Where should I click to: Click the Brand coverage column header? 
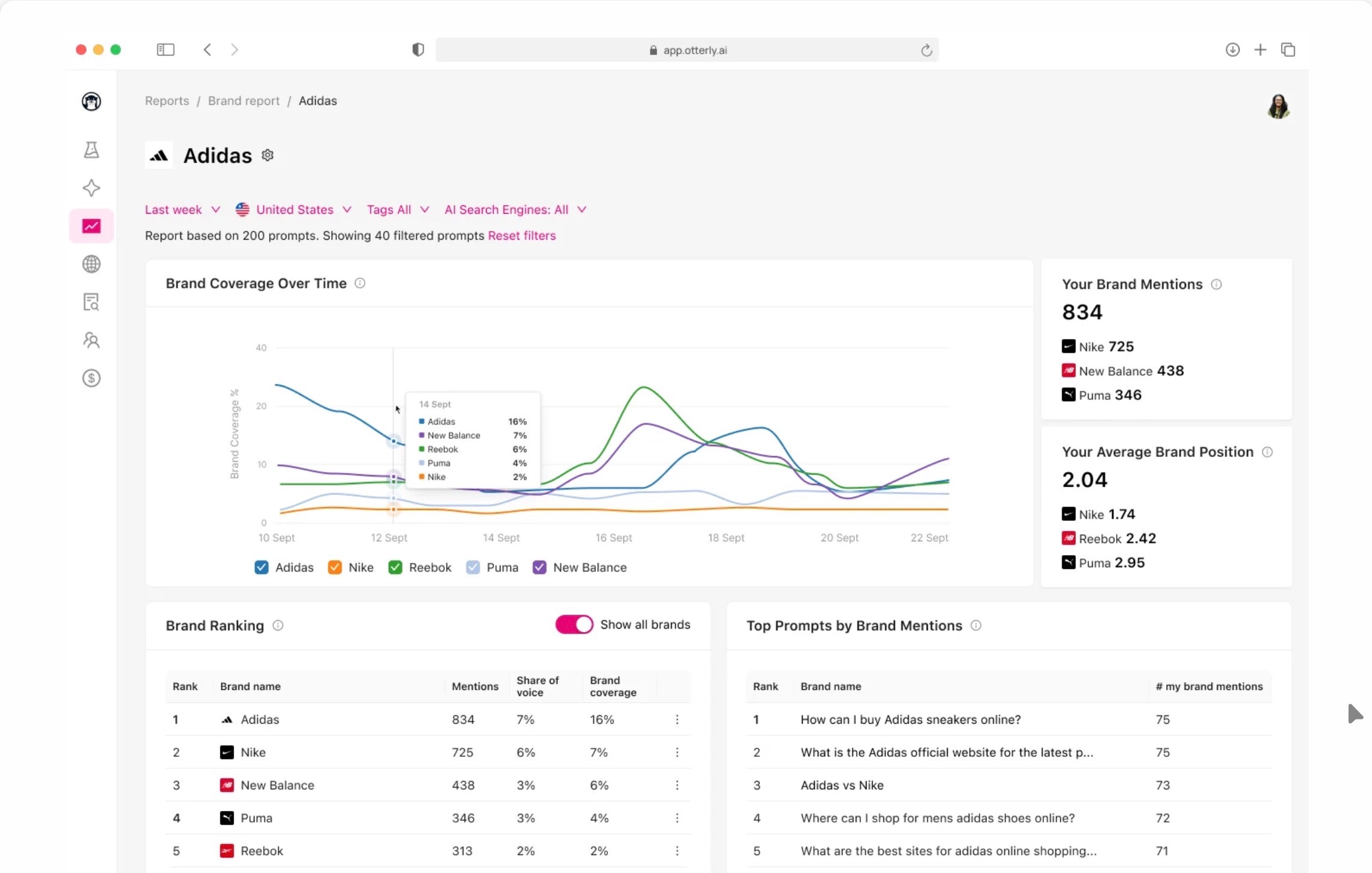(x=613, y=686)
